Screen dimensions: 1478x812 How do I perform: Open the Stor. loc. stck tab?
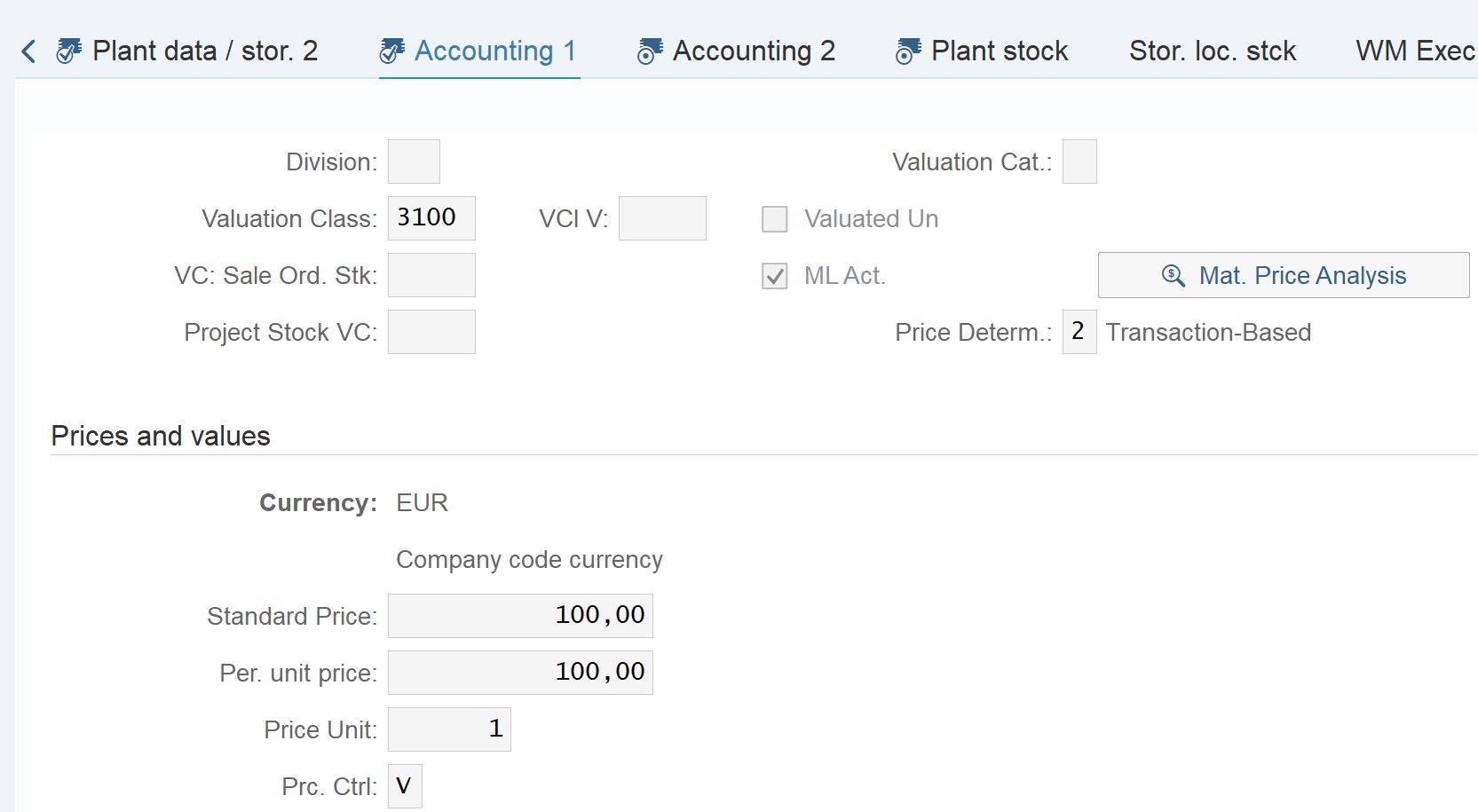[x=1213, y=51]
